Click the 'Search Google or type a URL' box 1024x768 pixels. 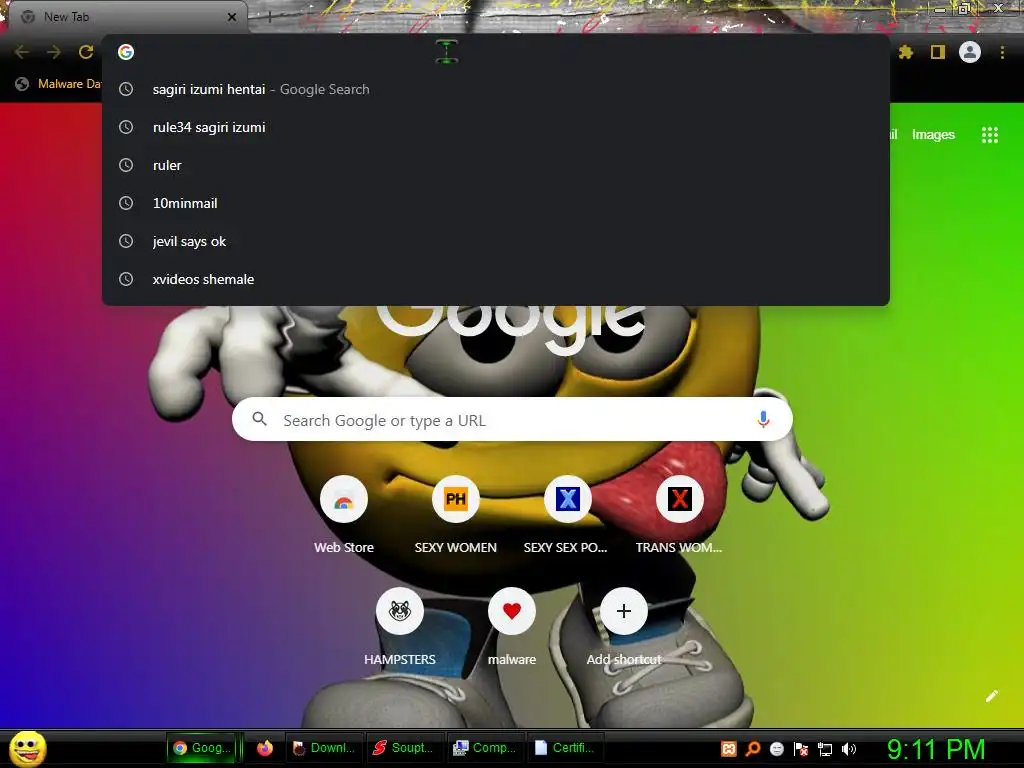(512, 419)
